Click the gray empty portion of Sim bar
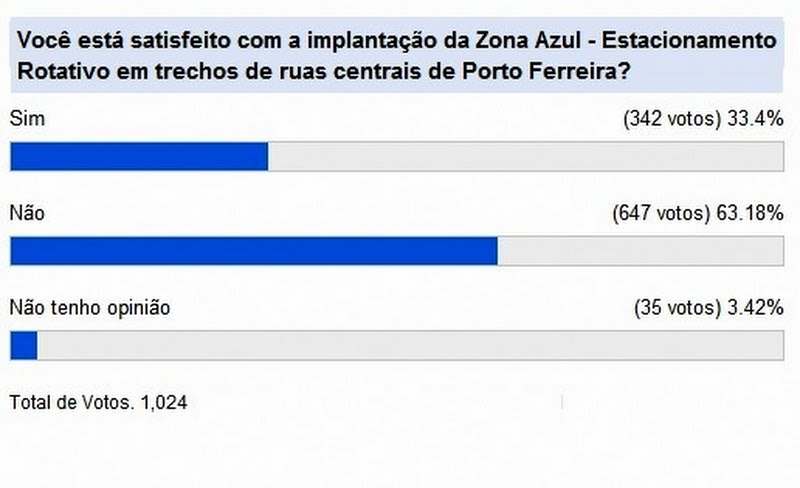 tap(525, 157)
